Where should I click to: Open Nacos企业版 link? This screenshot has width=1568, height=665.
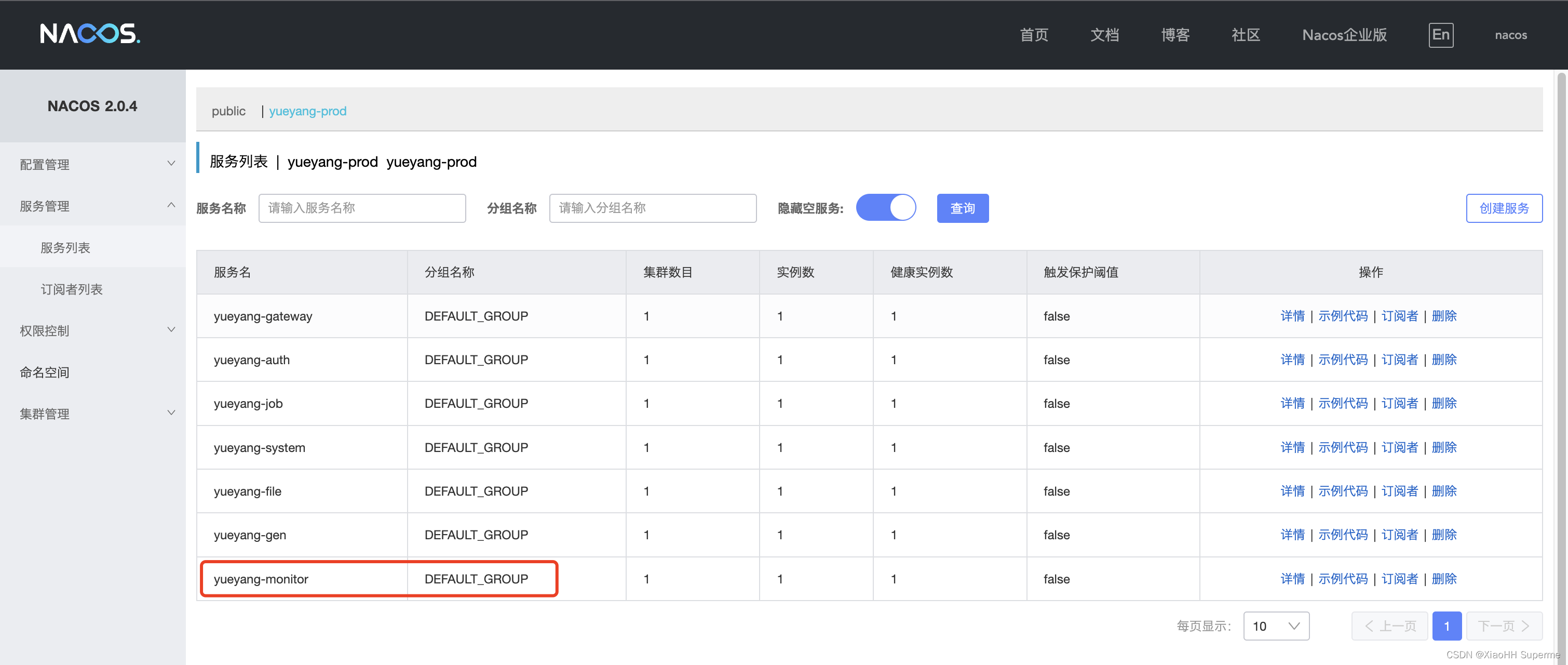pos(1345,35)
